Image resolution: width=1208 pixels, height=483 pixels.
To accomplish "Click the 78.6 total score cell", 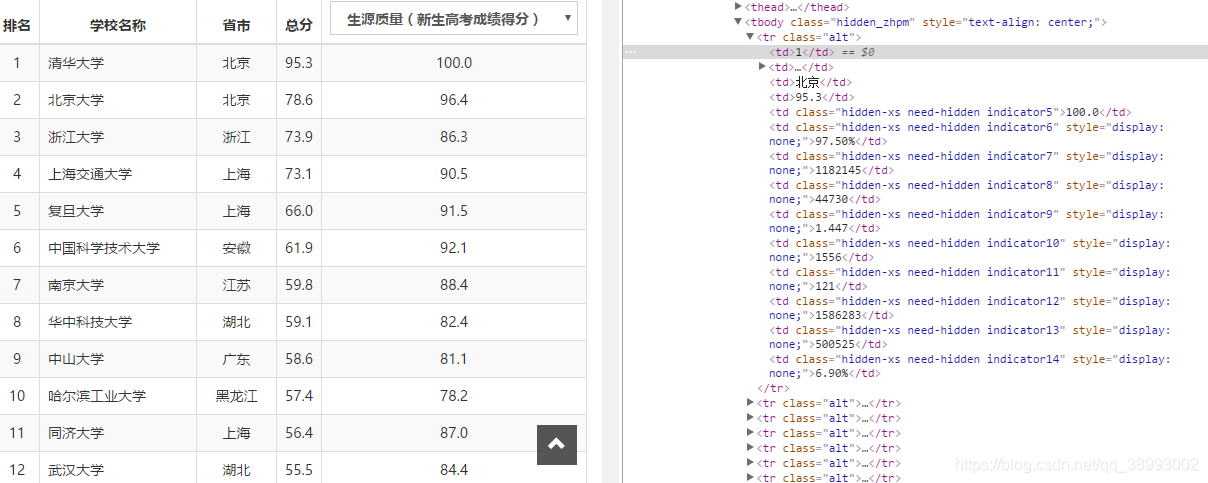I will [299, 100].
